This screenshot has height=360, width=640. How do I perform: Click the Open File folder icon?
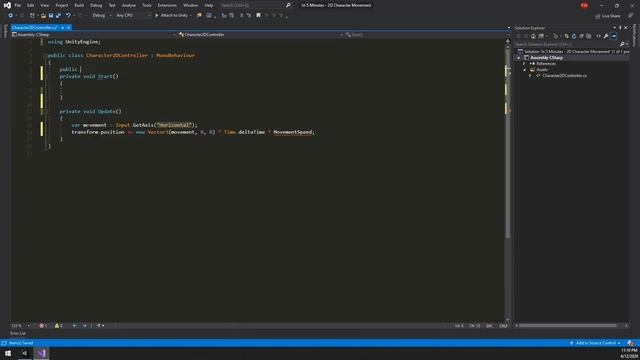point(43,16)
